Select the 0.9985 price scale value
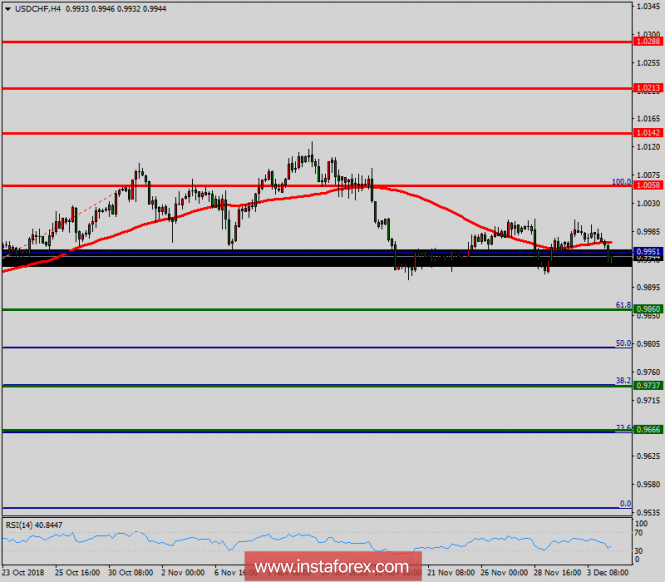 [648, 232]
